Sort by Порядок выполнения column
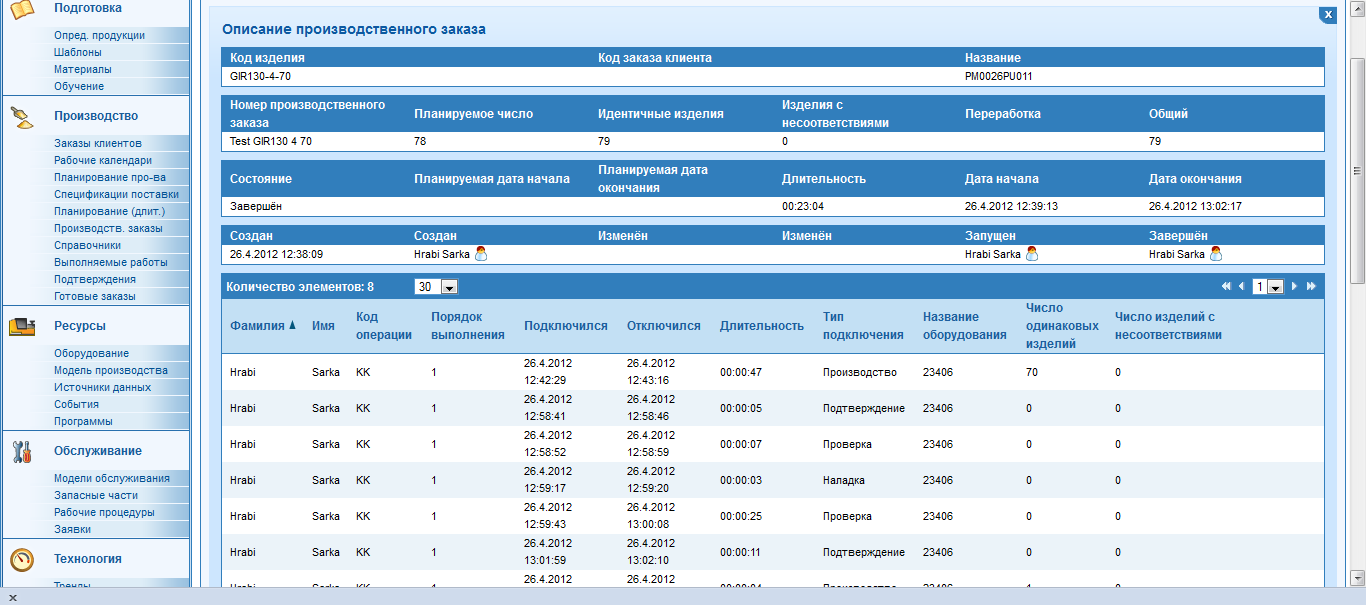Viewport: 1366px width, 605px height. (x=467, y=325)
